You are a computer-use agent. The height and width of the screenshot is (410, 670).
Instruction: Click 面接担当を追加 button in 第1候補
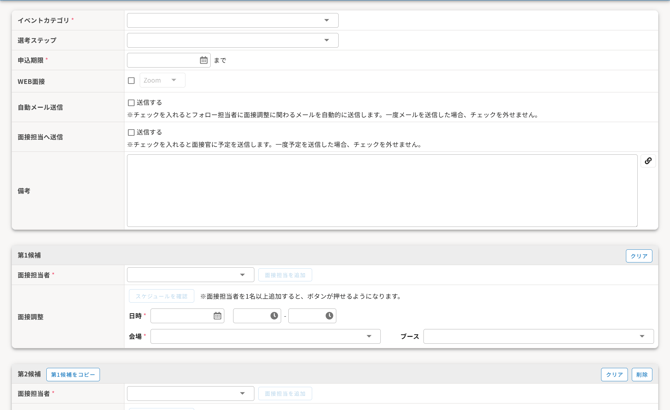pyautogui.click(x=285, y=275)
